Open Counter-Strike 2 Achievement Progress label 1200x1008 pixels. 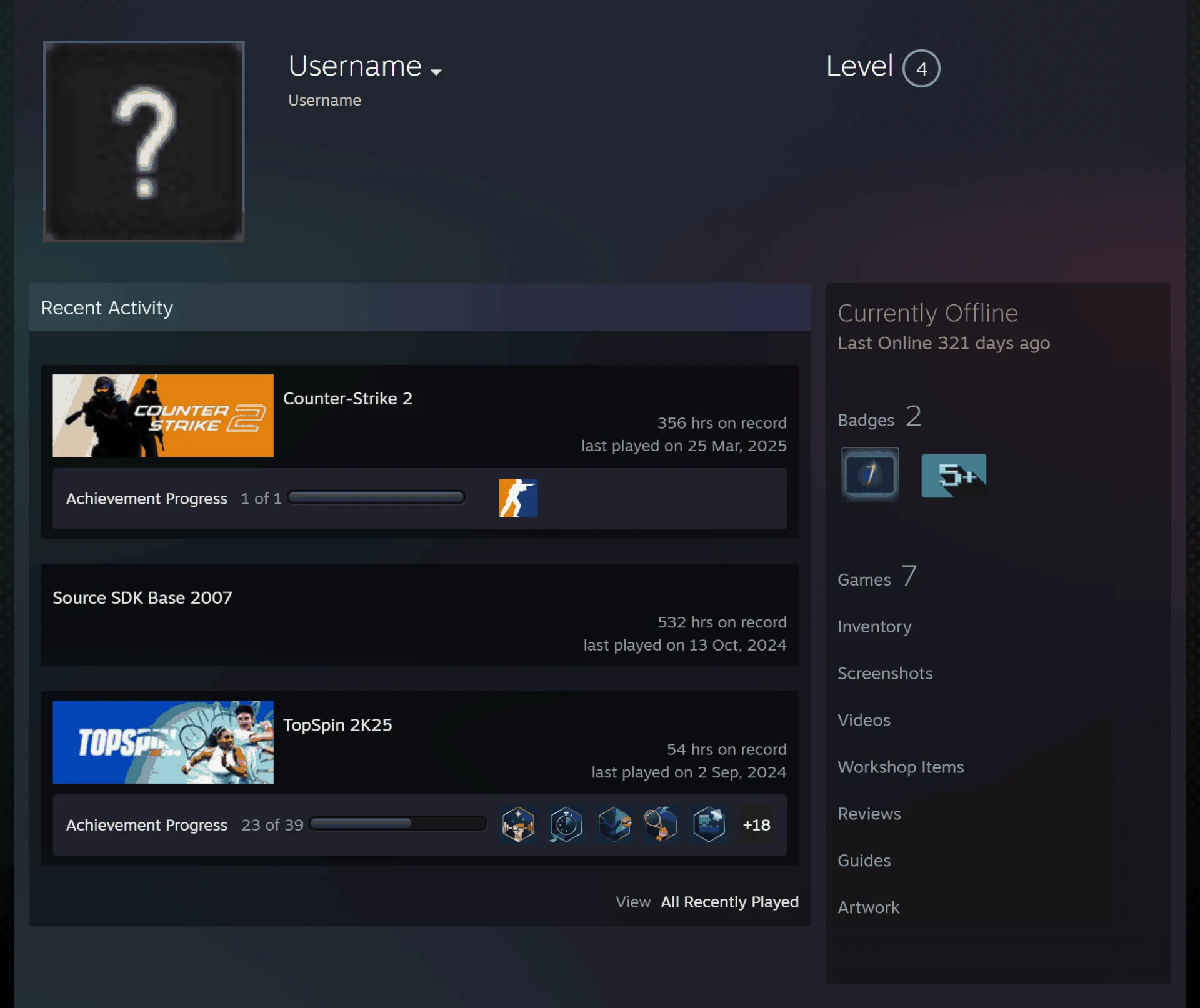[147, 499]
